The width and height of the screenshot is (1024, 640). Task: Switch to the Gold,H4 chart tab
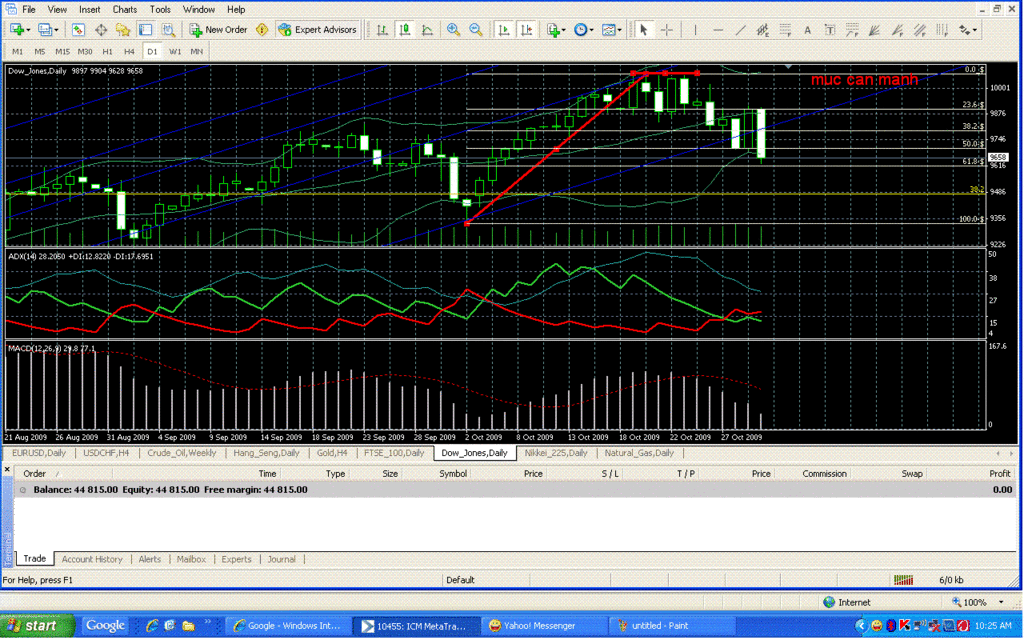(x=332, y=453)
